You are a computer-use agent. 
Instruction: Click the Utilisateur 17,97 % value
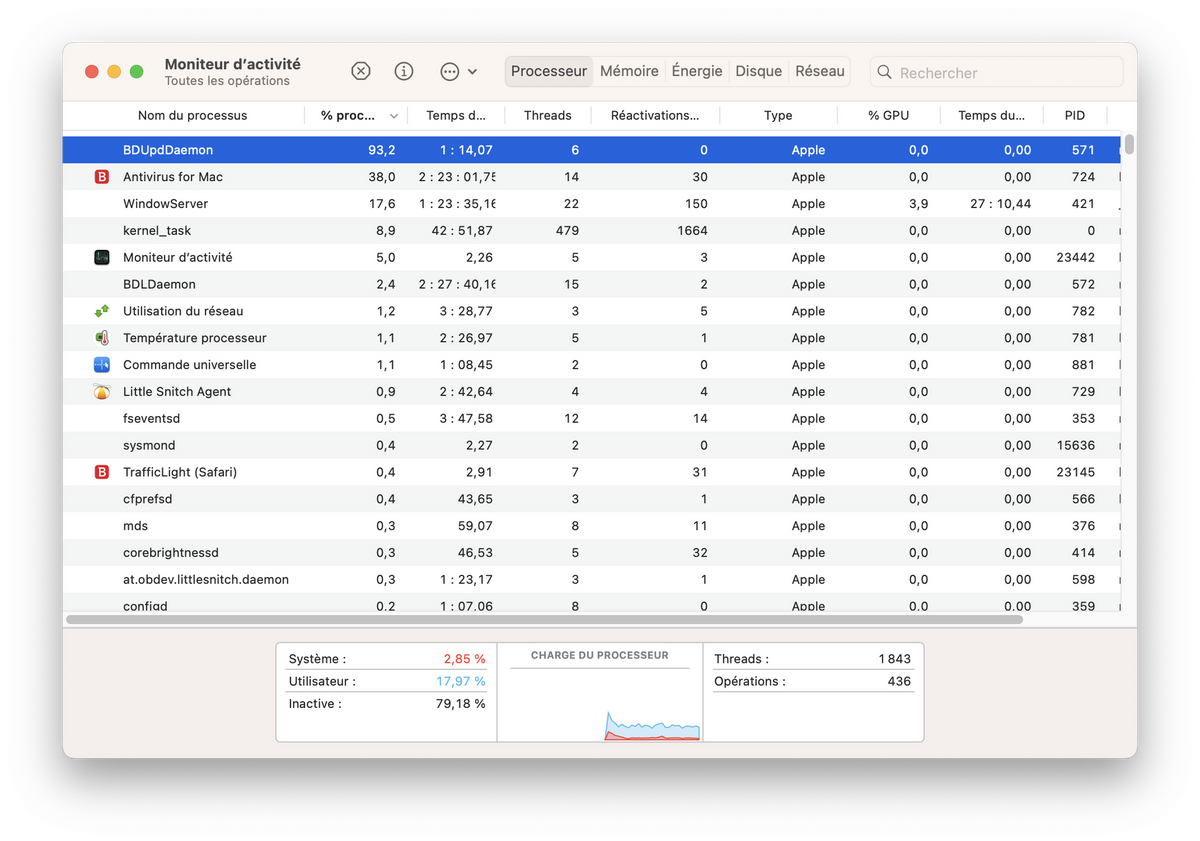pyautogui.click(x=460, y=681)
